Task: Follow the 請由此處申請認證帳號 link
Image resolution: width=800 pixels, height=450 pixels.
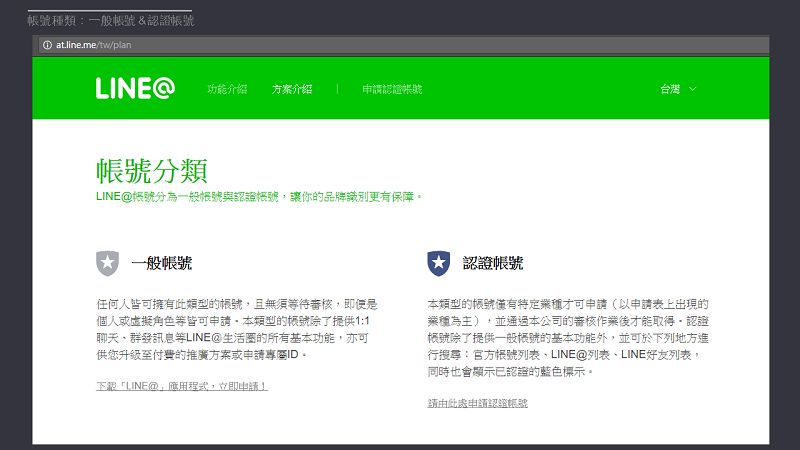Action: 478,403
